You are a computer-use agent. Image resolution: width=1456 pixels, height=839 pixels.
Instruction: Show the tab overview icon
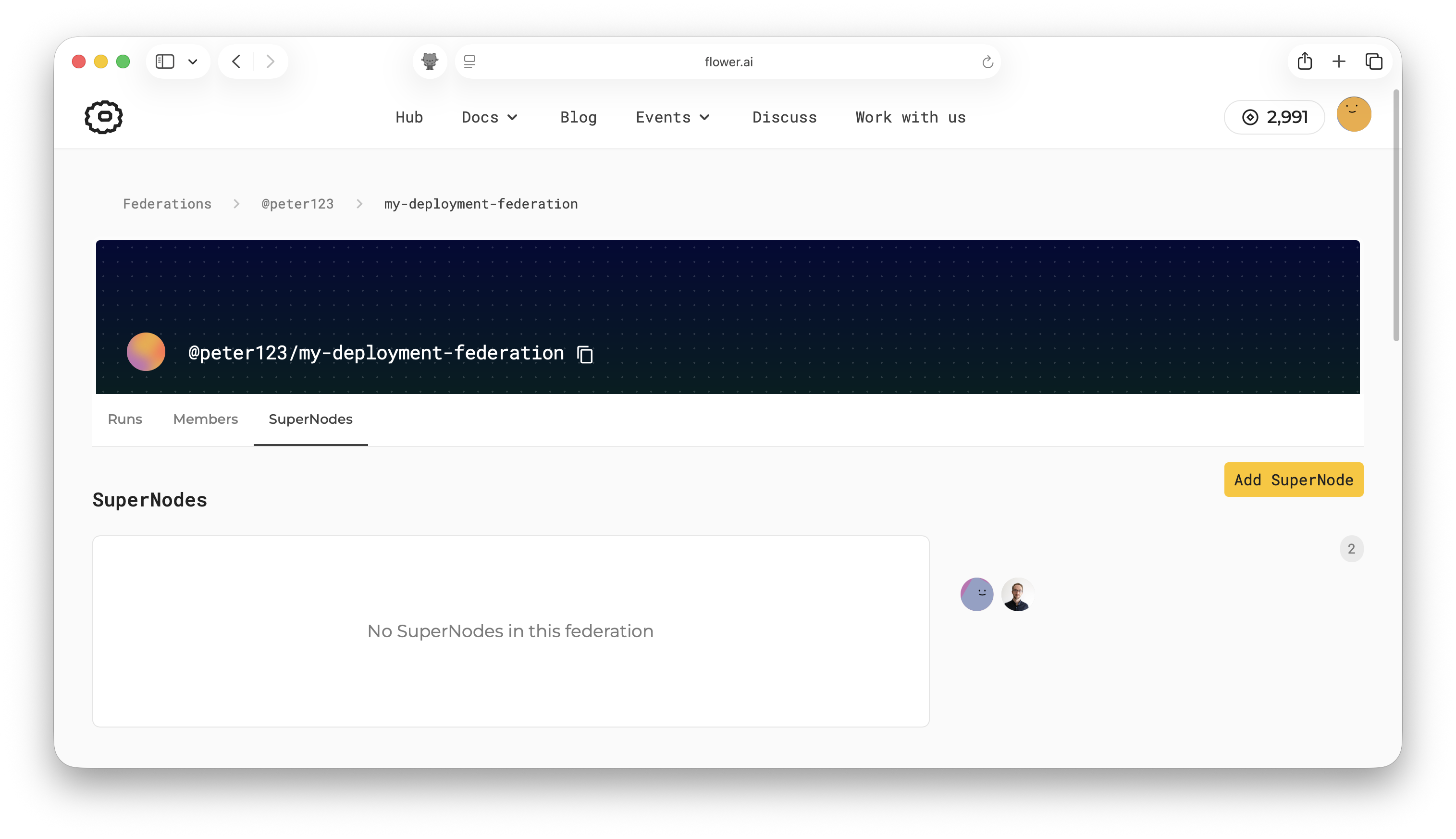1374,61
